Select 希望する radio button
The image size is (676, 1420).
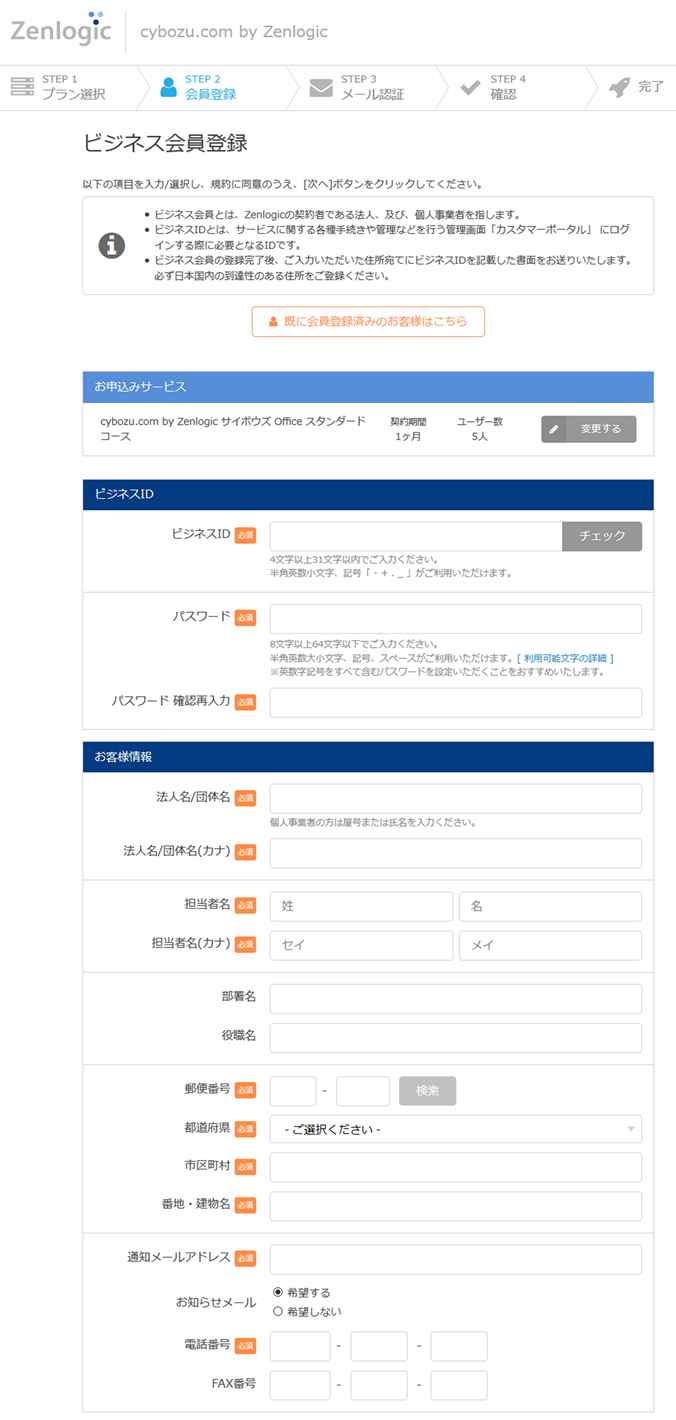tap(278, 1293)
